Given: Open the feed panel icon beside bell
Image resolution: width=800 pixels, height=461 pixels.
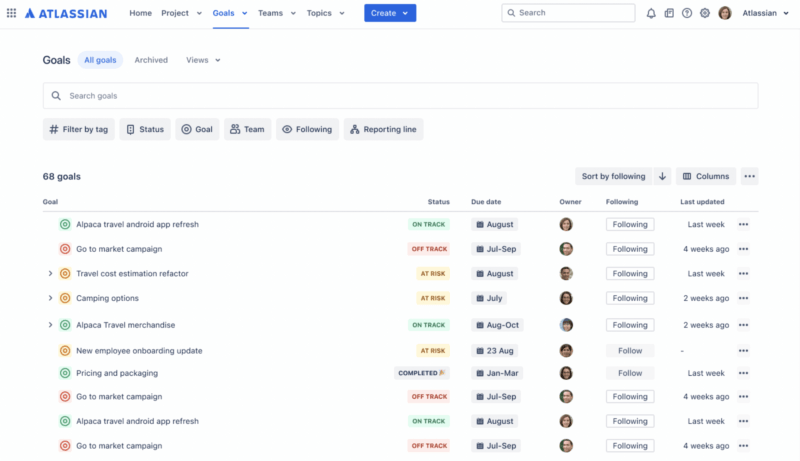Looking at the screenshot, I should coord(669,13).
